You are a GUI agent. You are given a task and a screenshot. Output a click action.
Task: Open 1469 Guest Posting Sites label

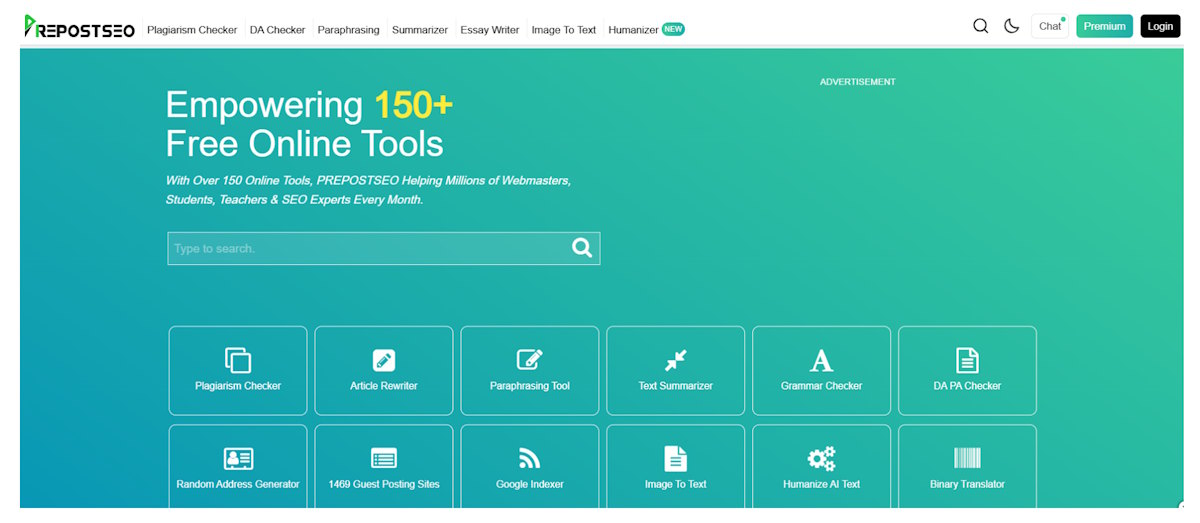[384, 484]
